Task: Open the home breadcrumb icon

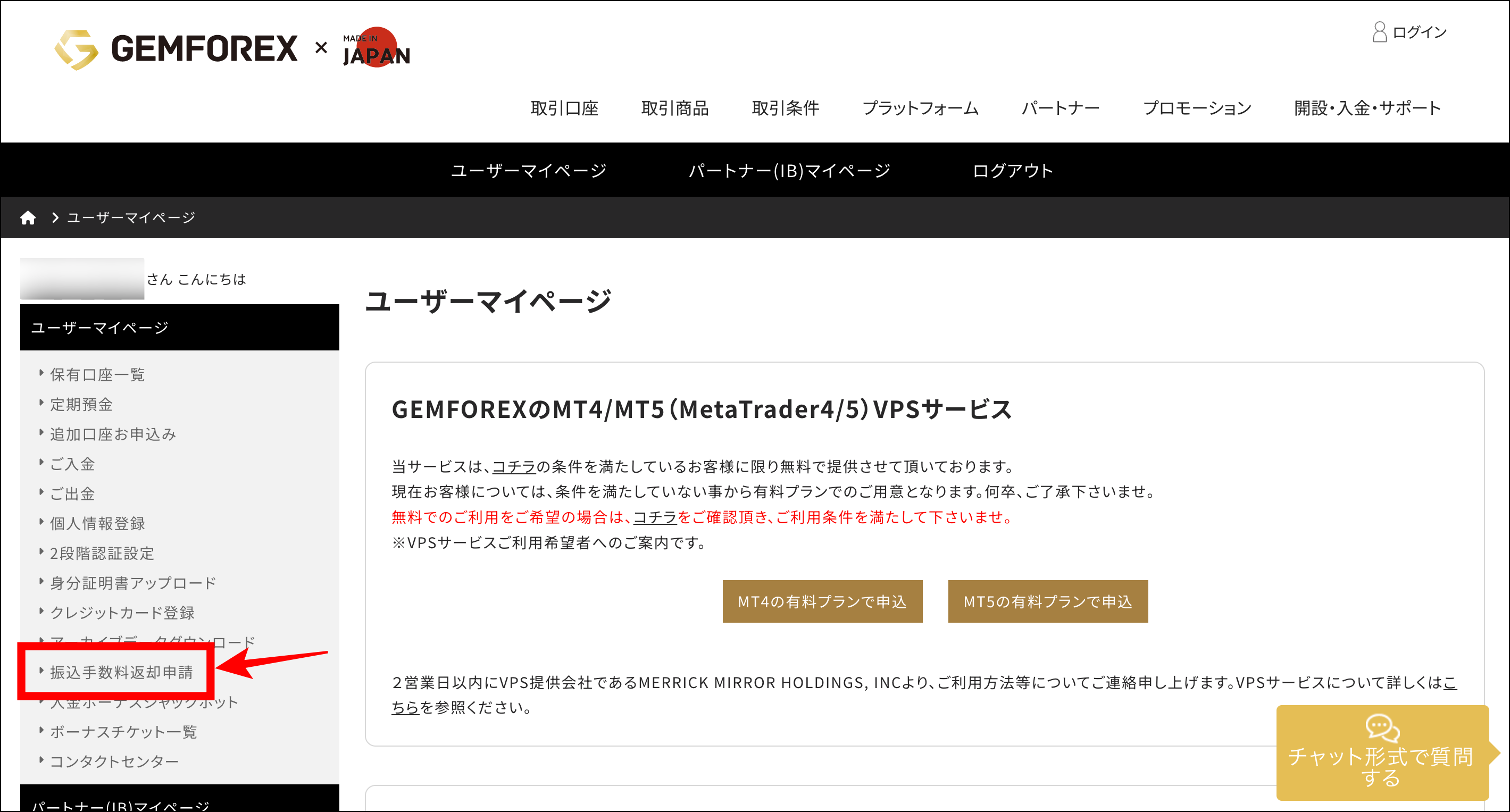Action: click(x=28, y=217)
